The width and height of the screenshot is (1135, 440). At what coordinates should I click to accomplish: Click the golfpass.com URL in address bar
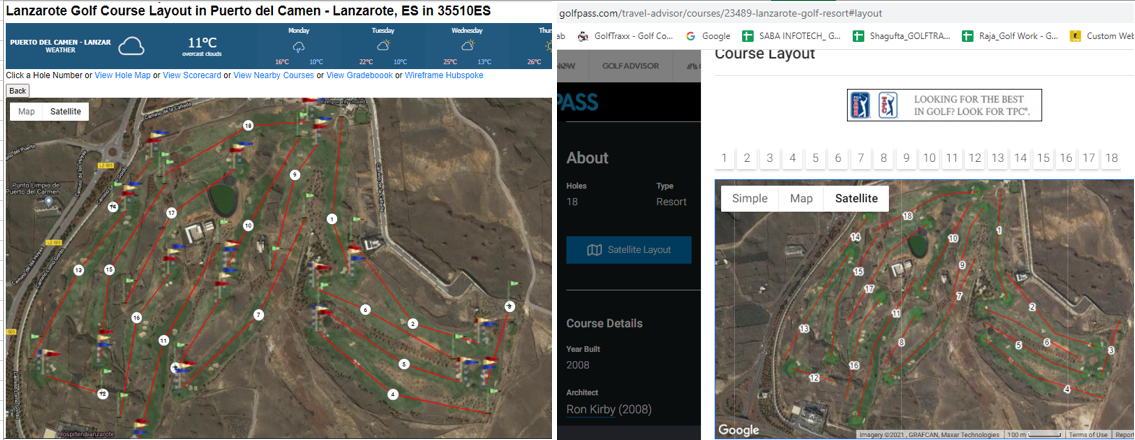[x=720, y=13]
